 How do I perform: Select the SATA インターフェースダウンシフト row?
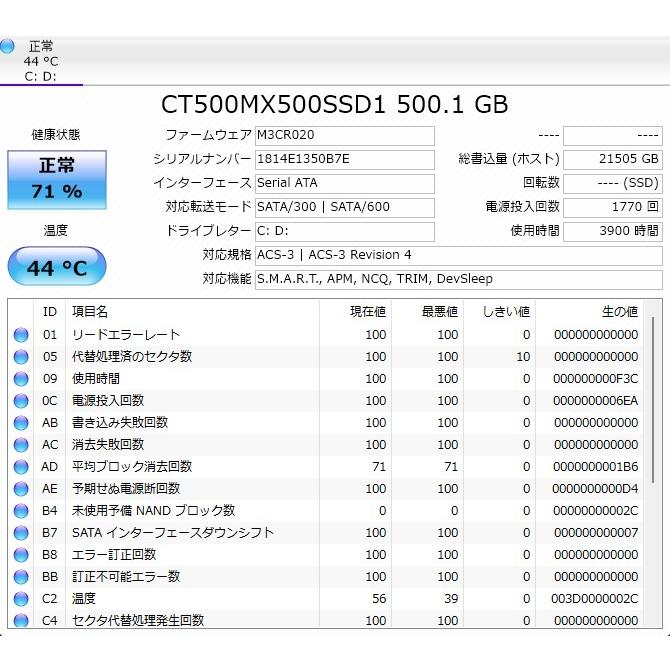(326, 533)
